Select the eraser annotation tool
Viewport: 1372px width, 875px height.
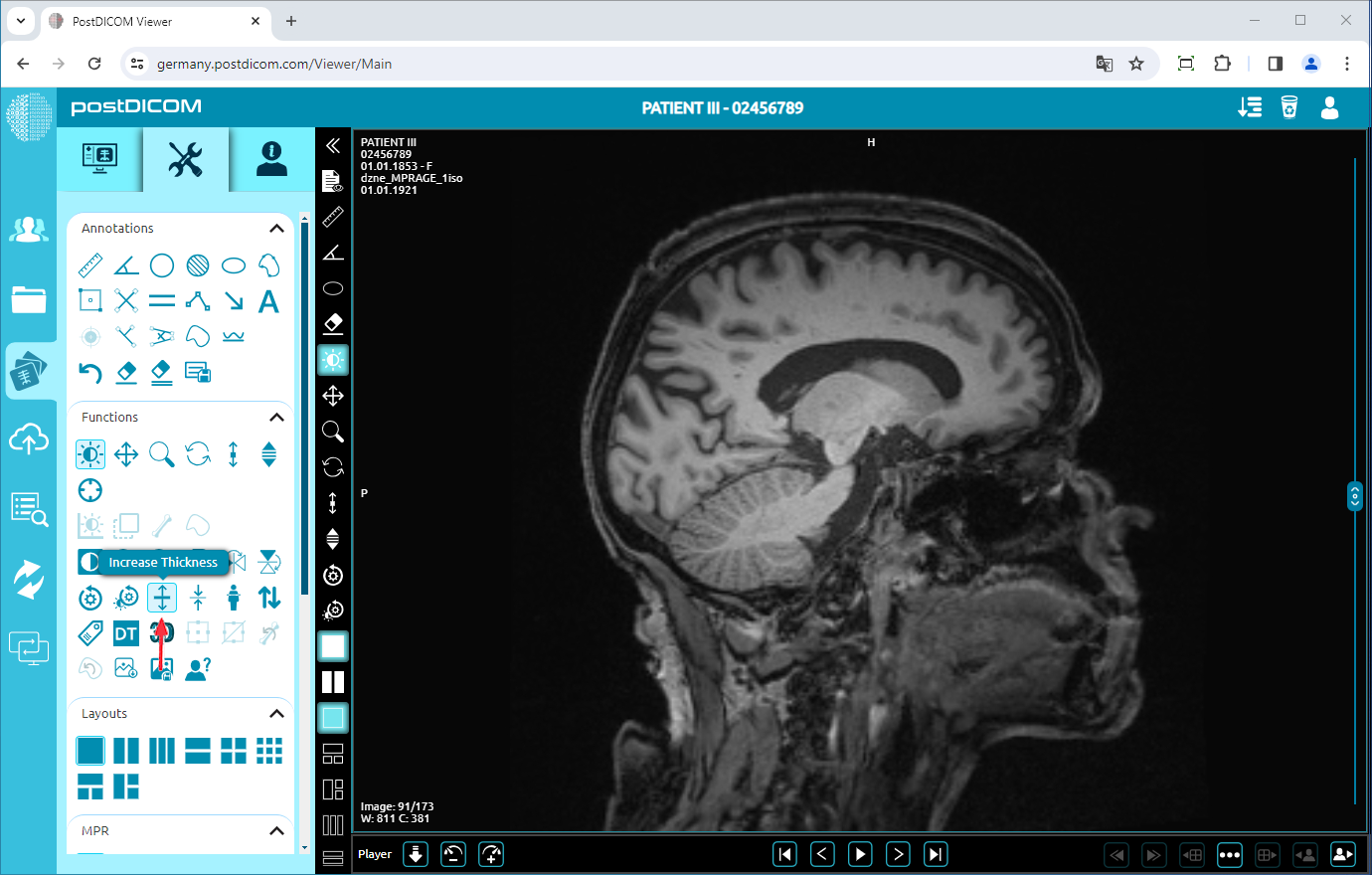tap(125, 372)
